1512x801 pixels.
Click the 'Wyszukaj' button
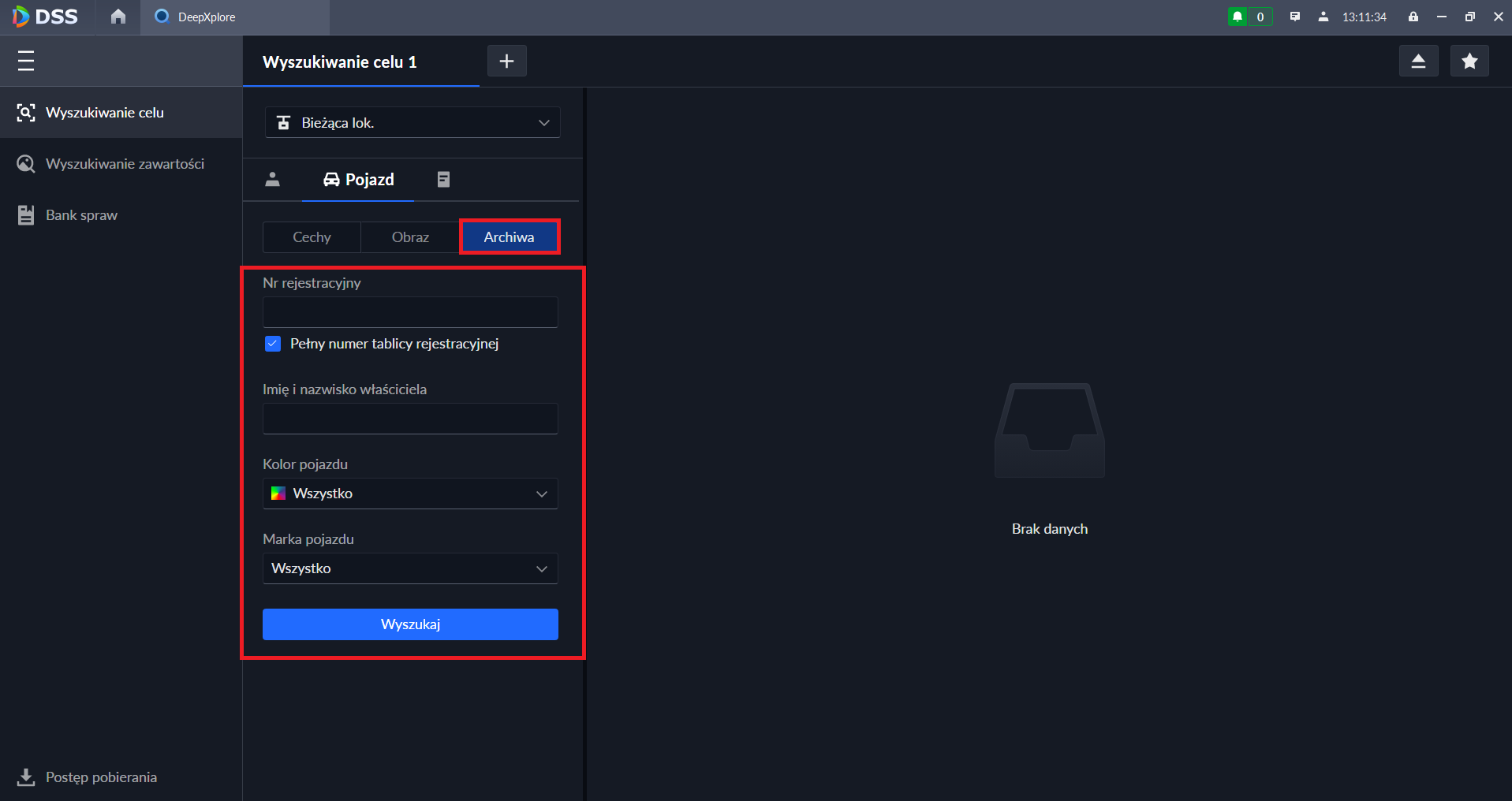click(410, 624)
